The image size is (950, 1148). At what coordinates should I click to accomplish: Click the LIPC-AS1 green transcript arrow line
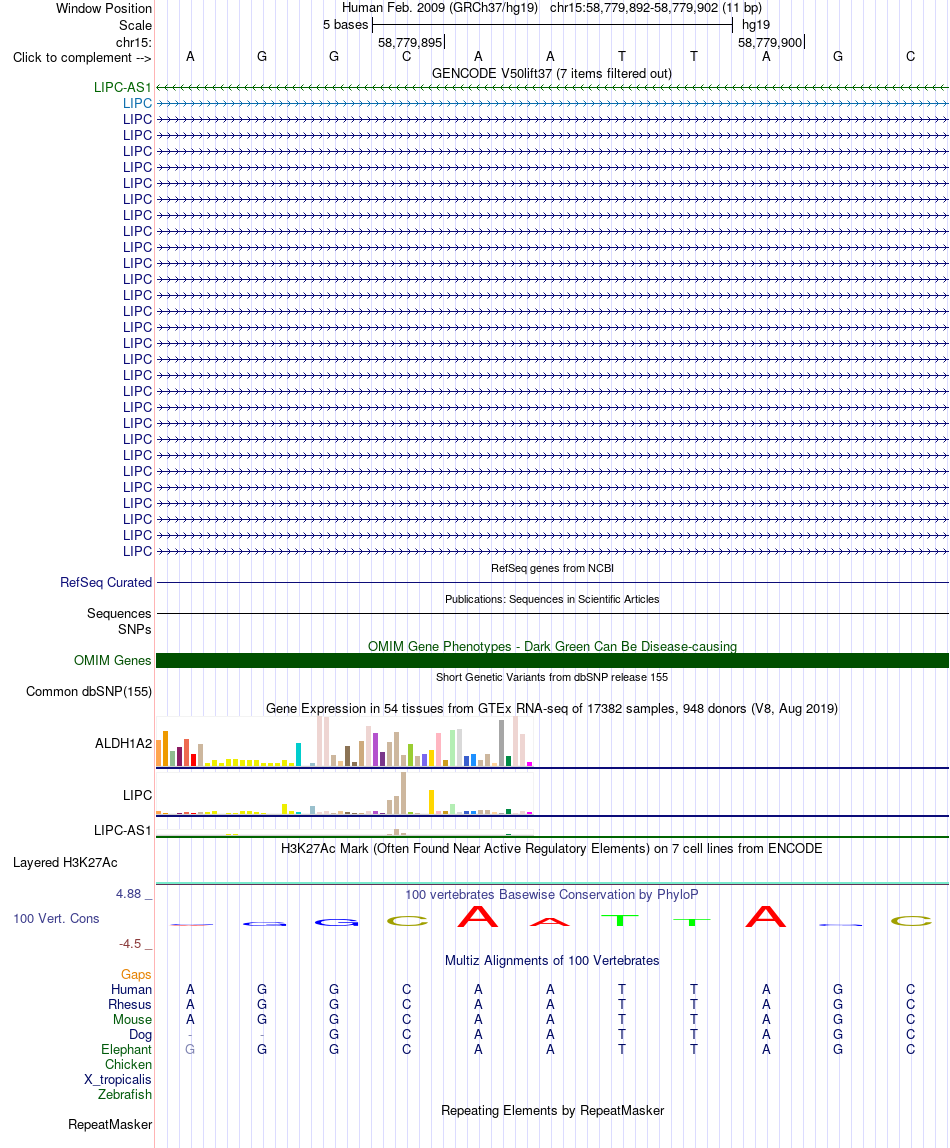(x=553, y=87)
